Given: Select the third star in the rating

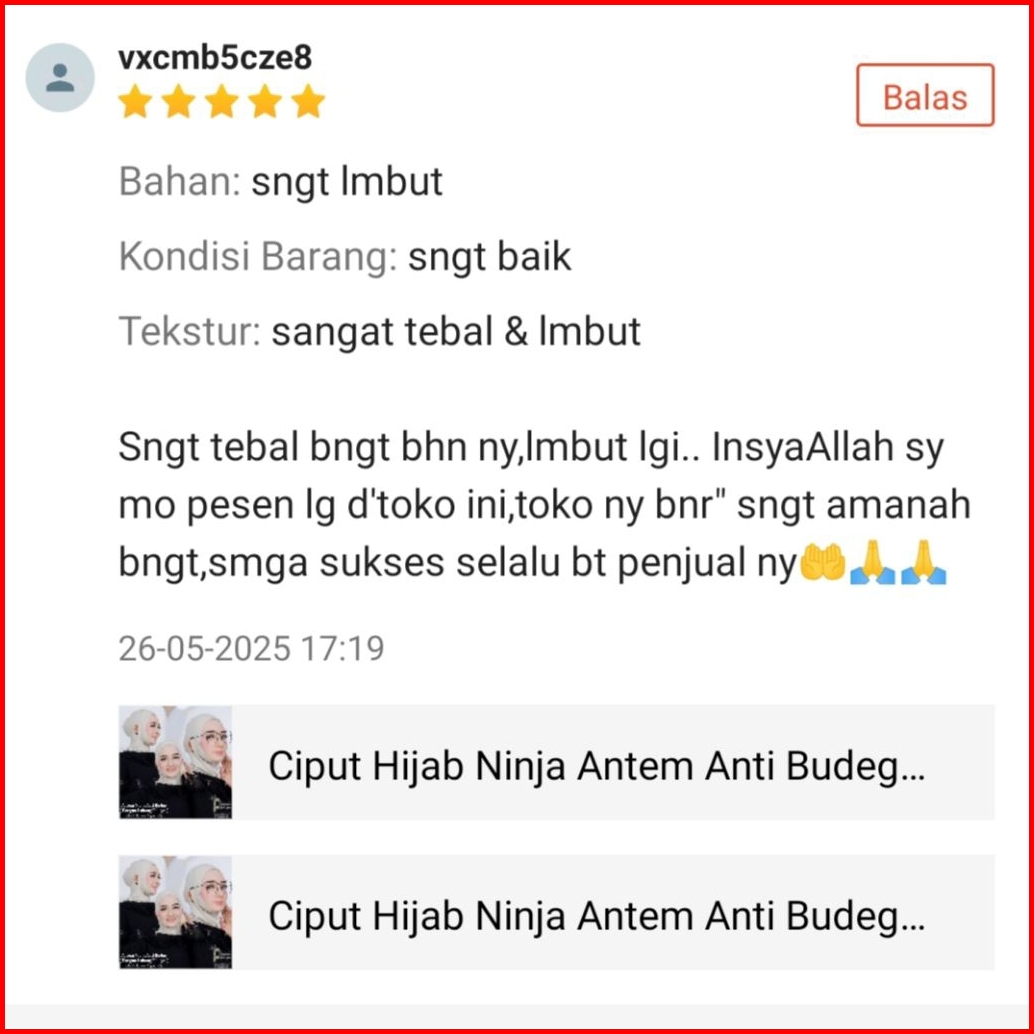Looking at the screenshot, I should point(222,102).
